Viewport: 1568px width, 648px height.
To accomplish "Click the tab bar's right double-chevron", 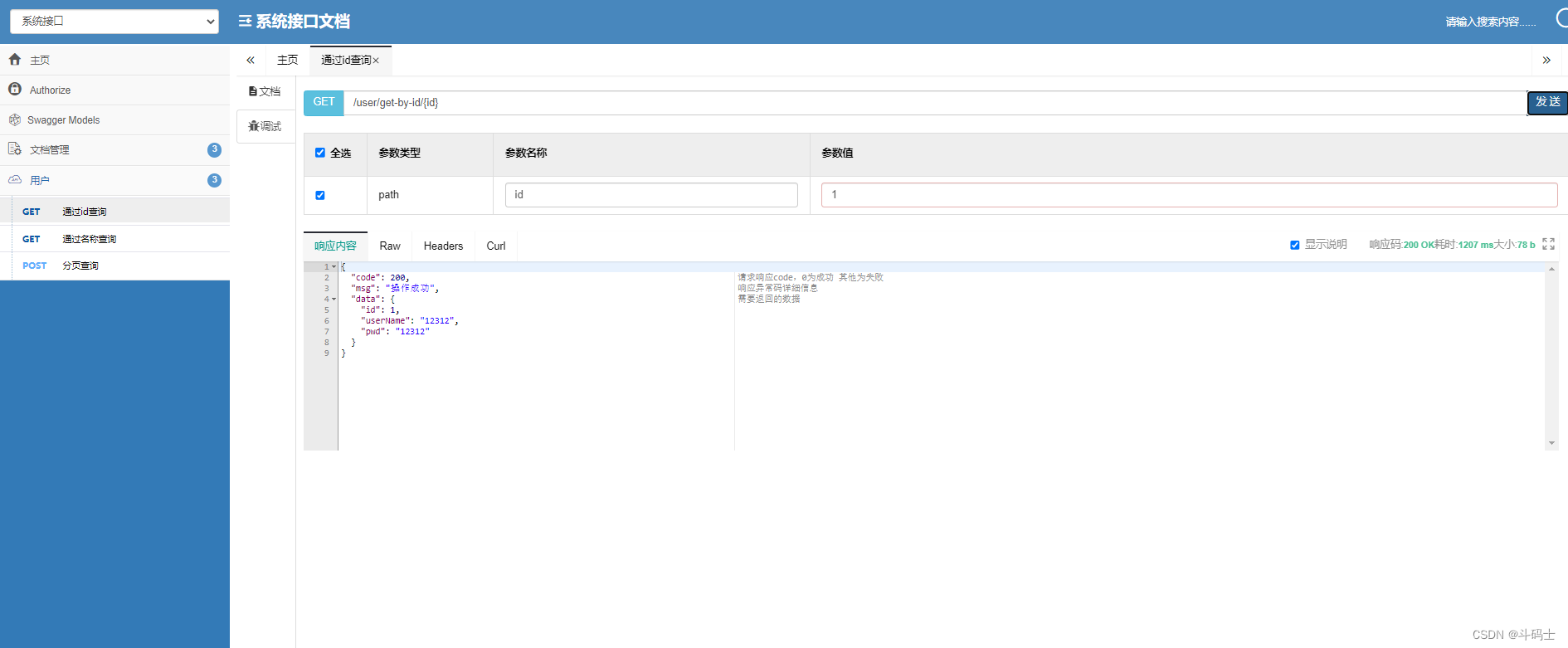I will (1546, 60).
